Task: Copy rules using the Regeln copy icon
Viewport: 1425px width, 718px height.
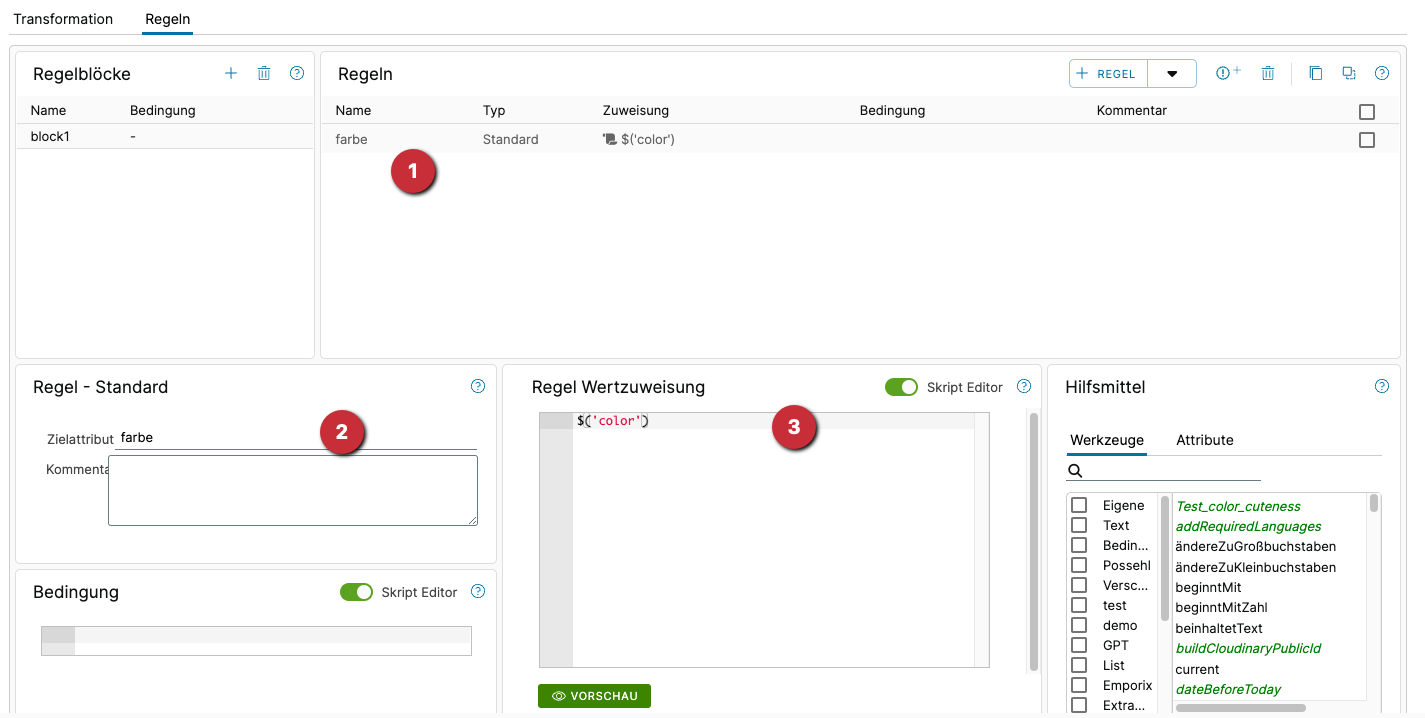Action: pos(1316,73)
